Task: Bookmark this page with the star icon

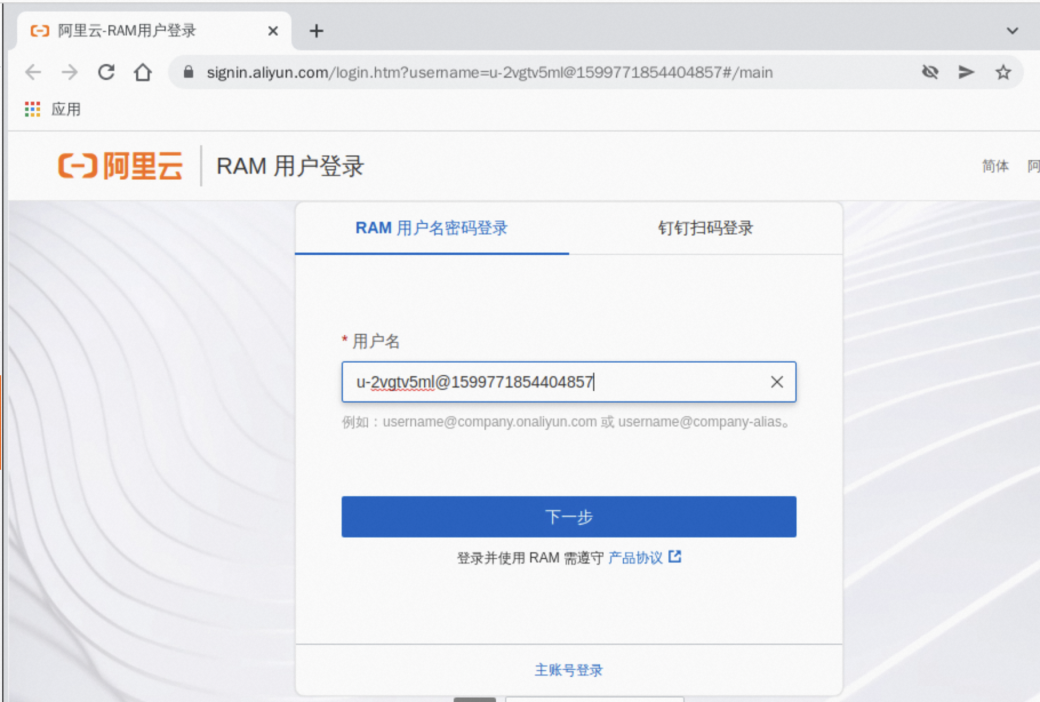Action: pyautogui.click(x=1003, y=72)
